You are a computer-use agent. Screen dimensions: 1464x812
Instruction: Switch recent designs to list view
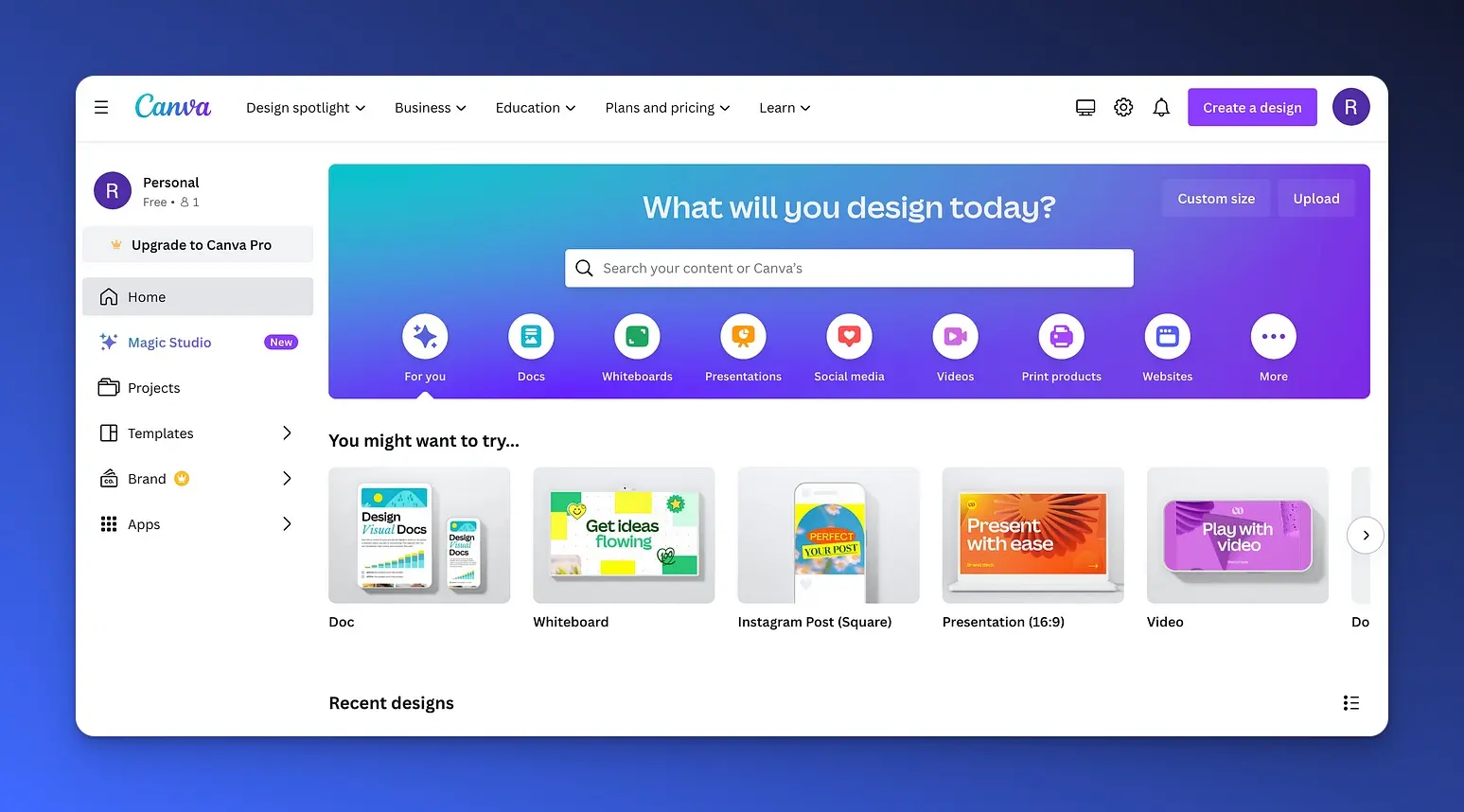(1350, 703)
